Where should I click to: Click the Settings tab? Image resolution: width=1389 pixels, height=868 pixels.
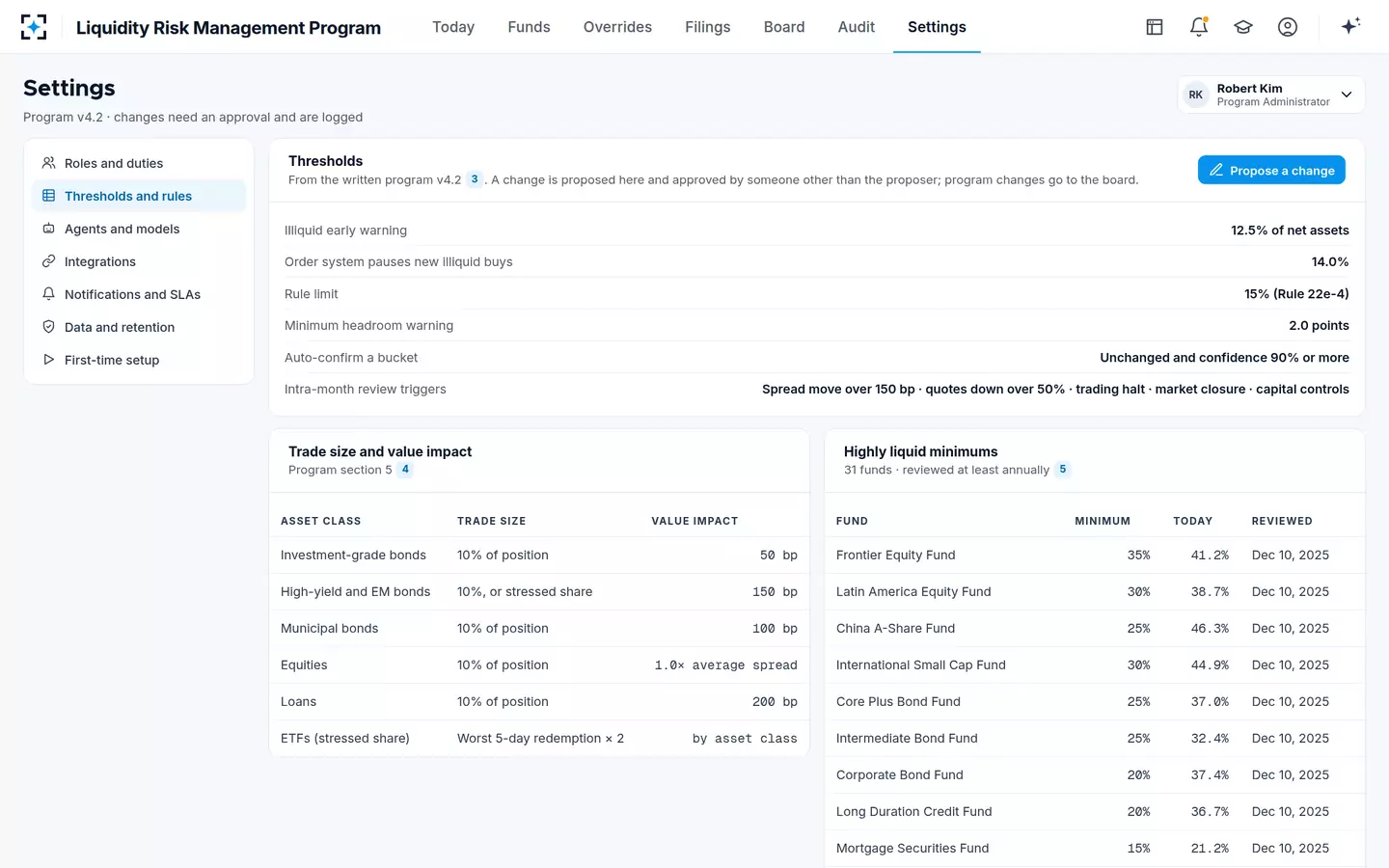point(937,27)
